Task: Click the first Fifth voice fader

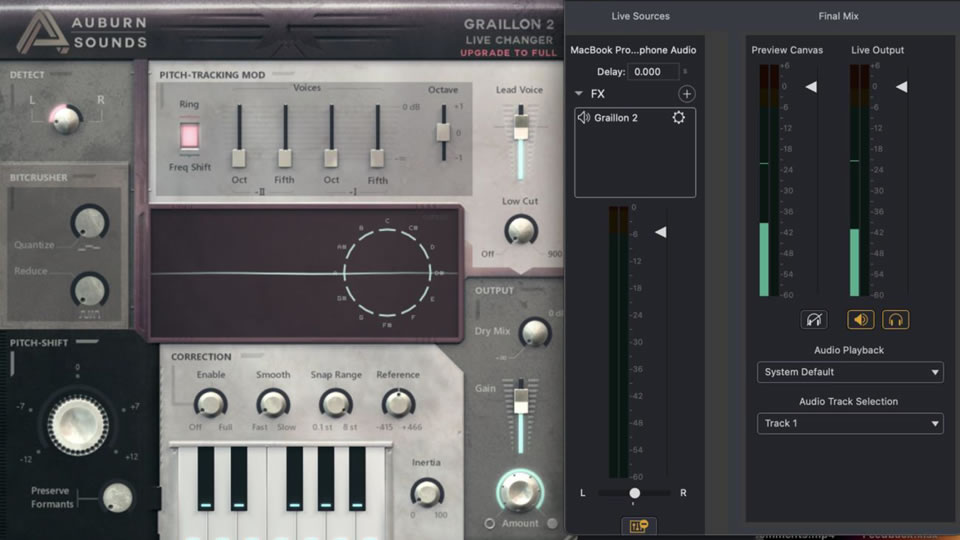Action: tap(285, 158)
